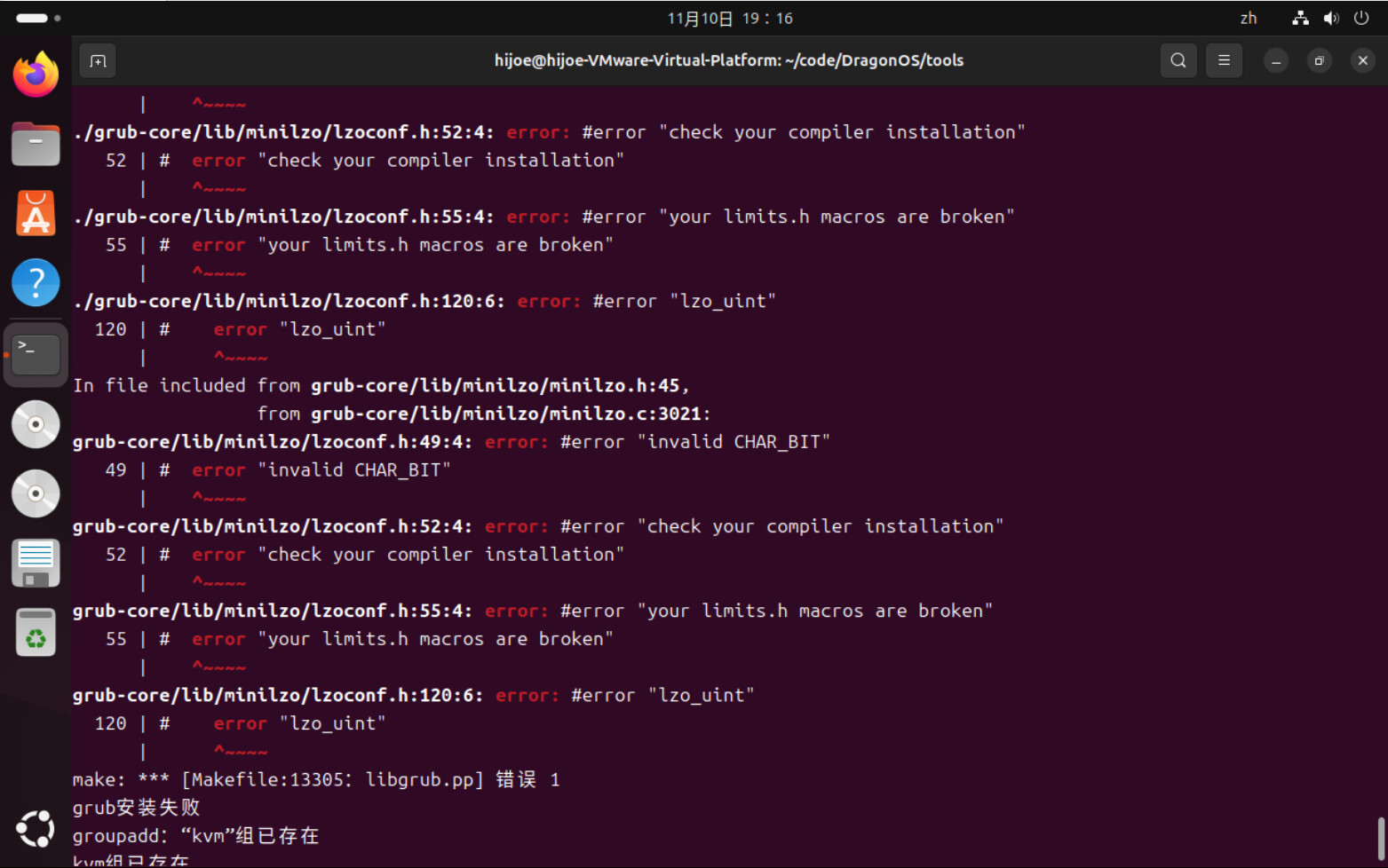Open the terminal hamburger menu
Screen dimensions: 1388x868
[1224, 60]
